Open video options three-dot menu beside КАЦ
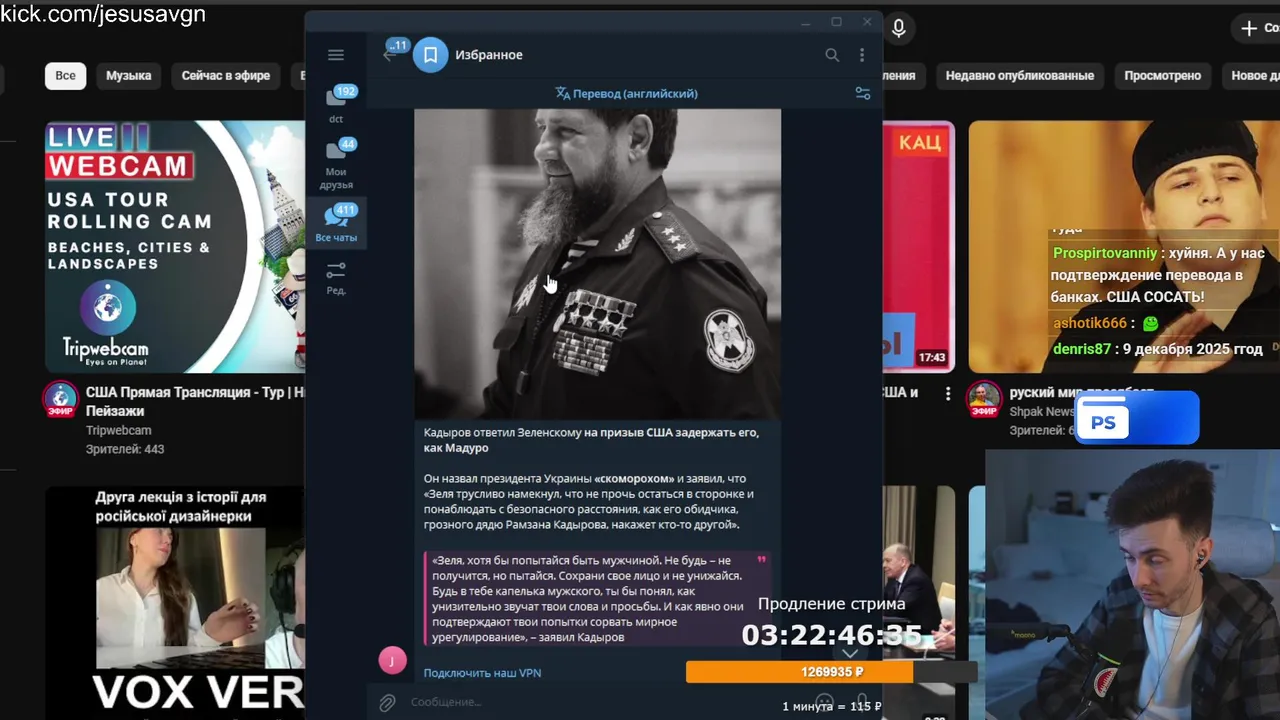Screen dimensions: 1280x720 click(x=948, y=394)
